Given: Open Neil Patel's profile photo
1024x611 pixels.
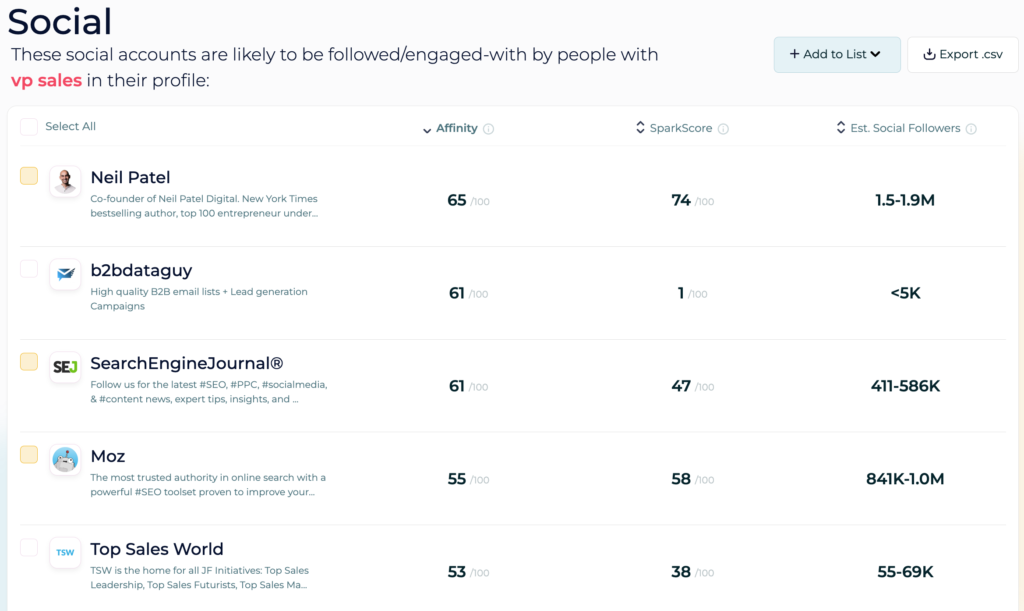Looking at the screenshot, I should click(65, 181).
